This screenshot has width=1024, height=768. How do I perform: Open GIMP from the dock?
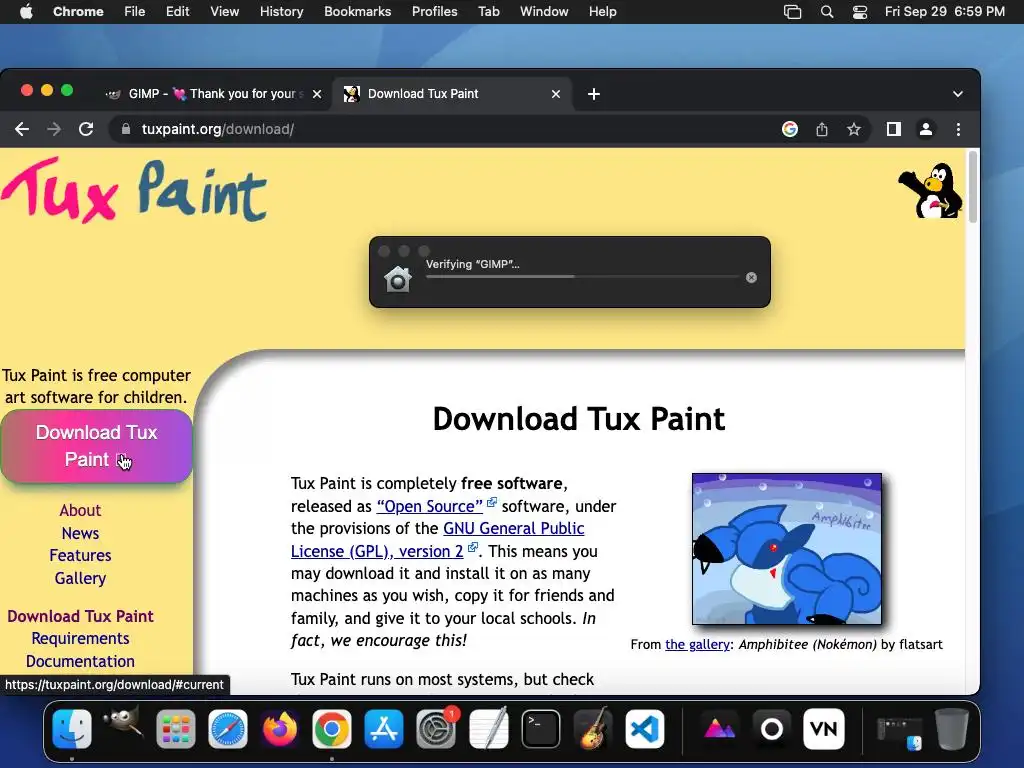click(123, 726)
